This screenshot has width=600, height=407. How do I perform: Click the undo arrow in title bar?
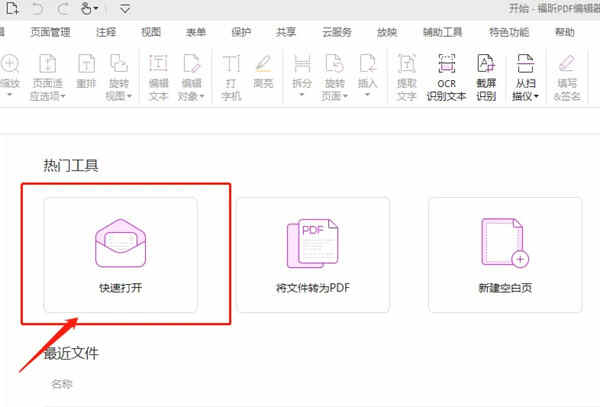click(x=37, y=8)
